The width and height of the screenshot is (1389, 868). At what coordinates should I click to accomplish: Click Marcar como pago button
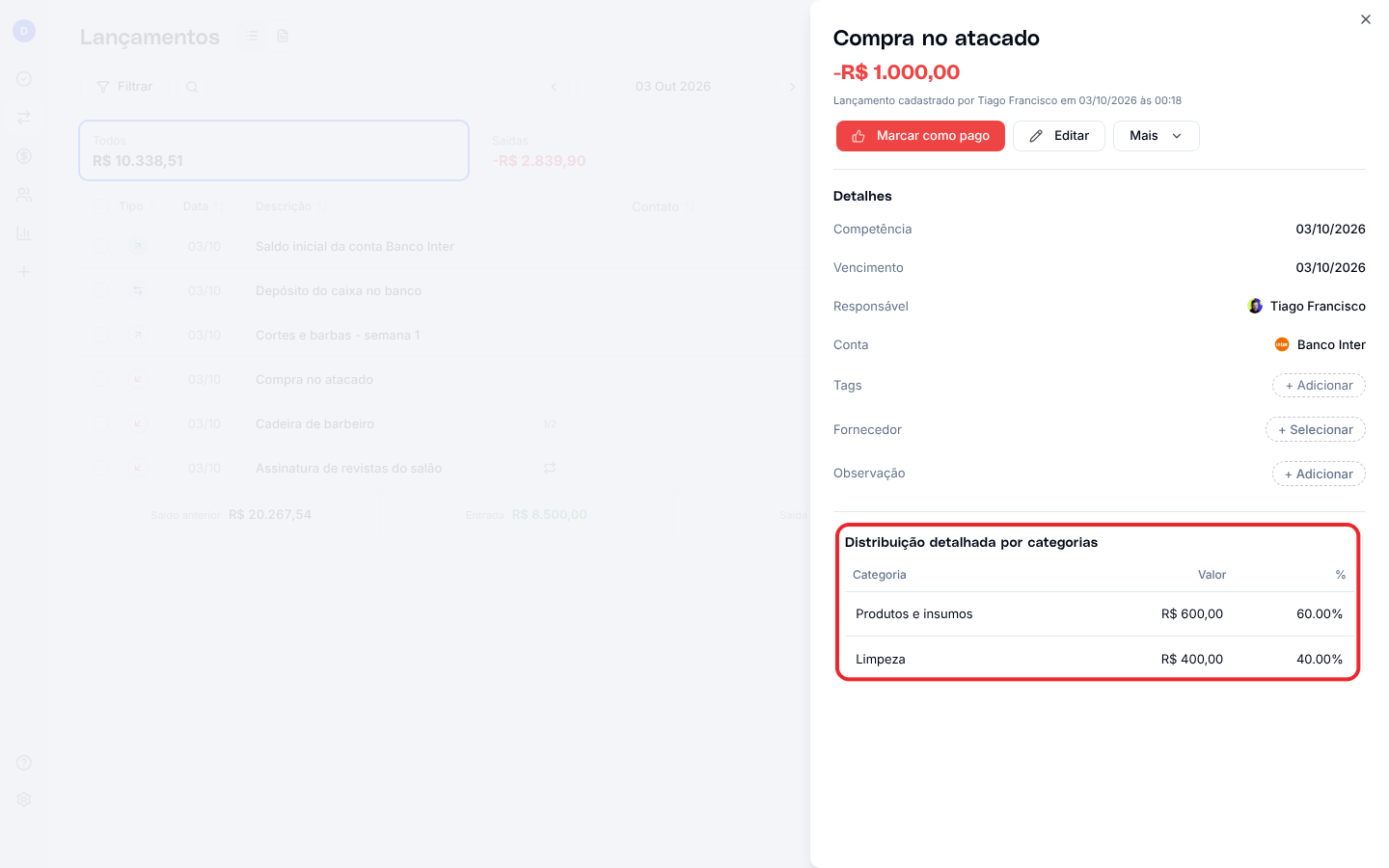click(920, 136)
